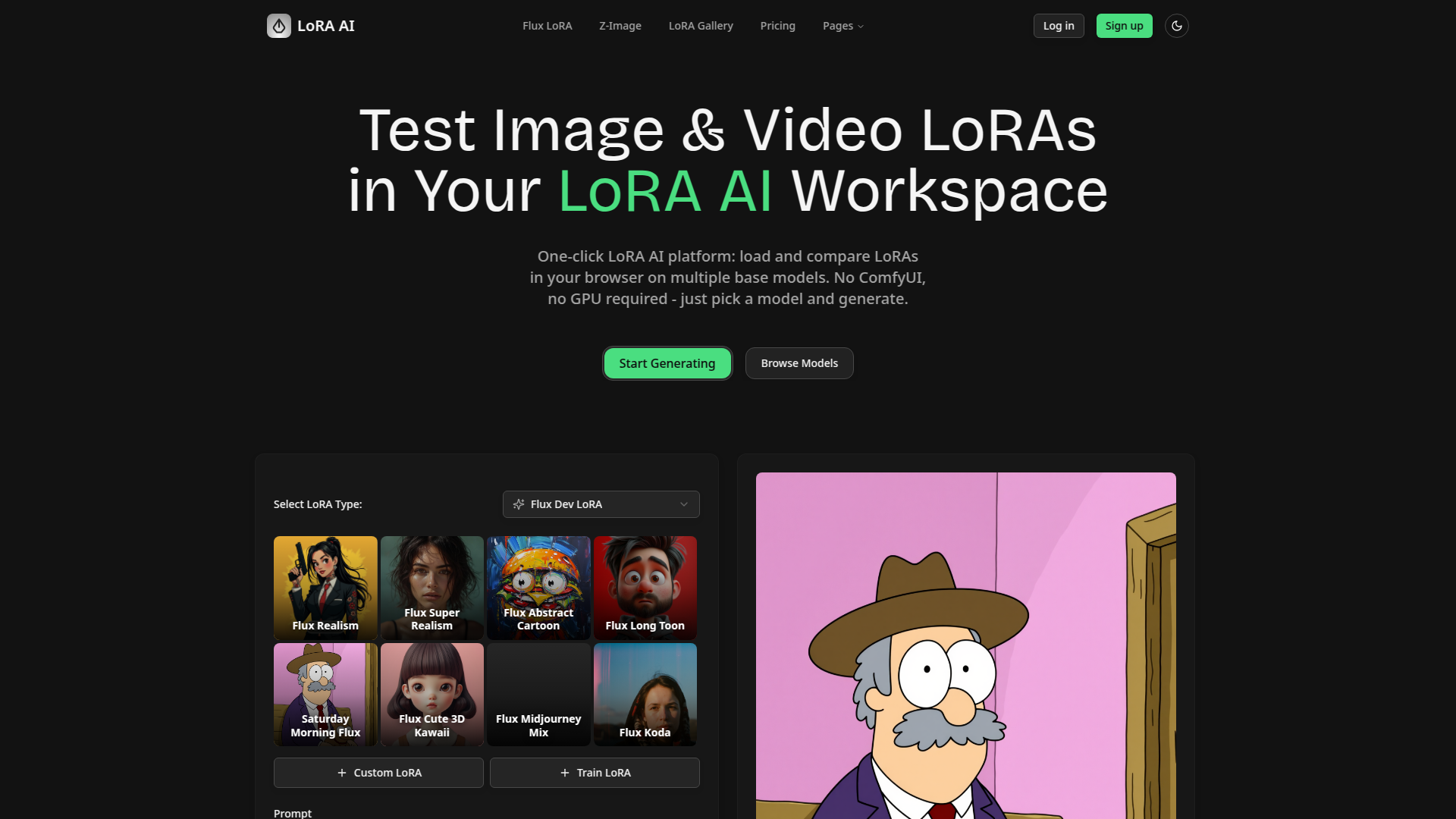This screenshot has width=1456, height=819.
Task: Navigate to Pricing
Action: 777,26
